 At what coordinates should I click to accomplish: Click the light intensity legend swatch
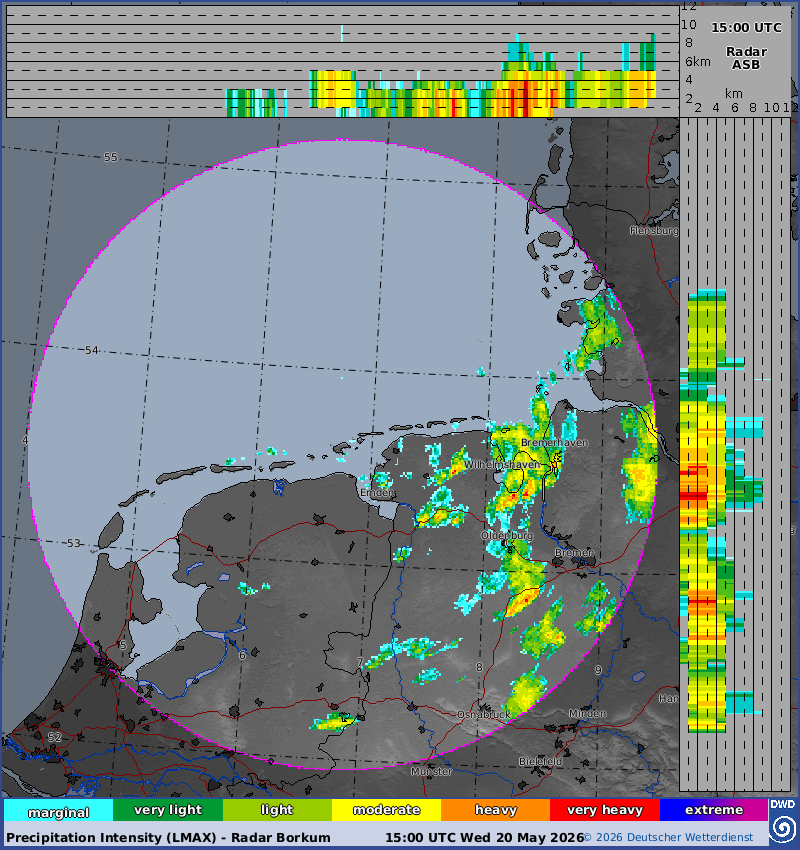[x=277, y=810]
